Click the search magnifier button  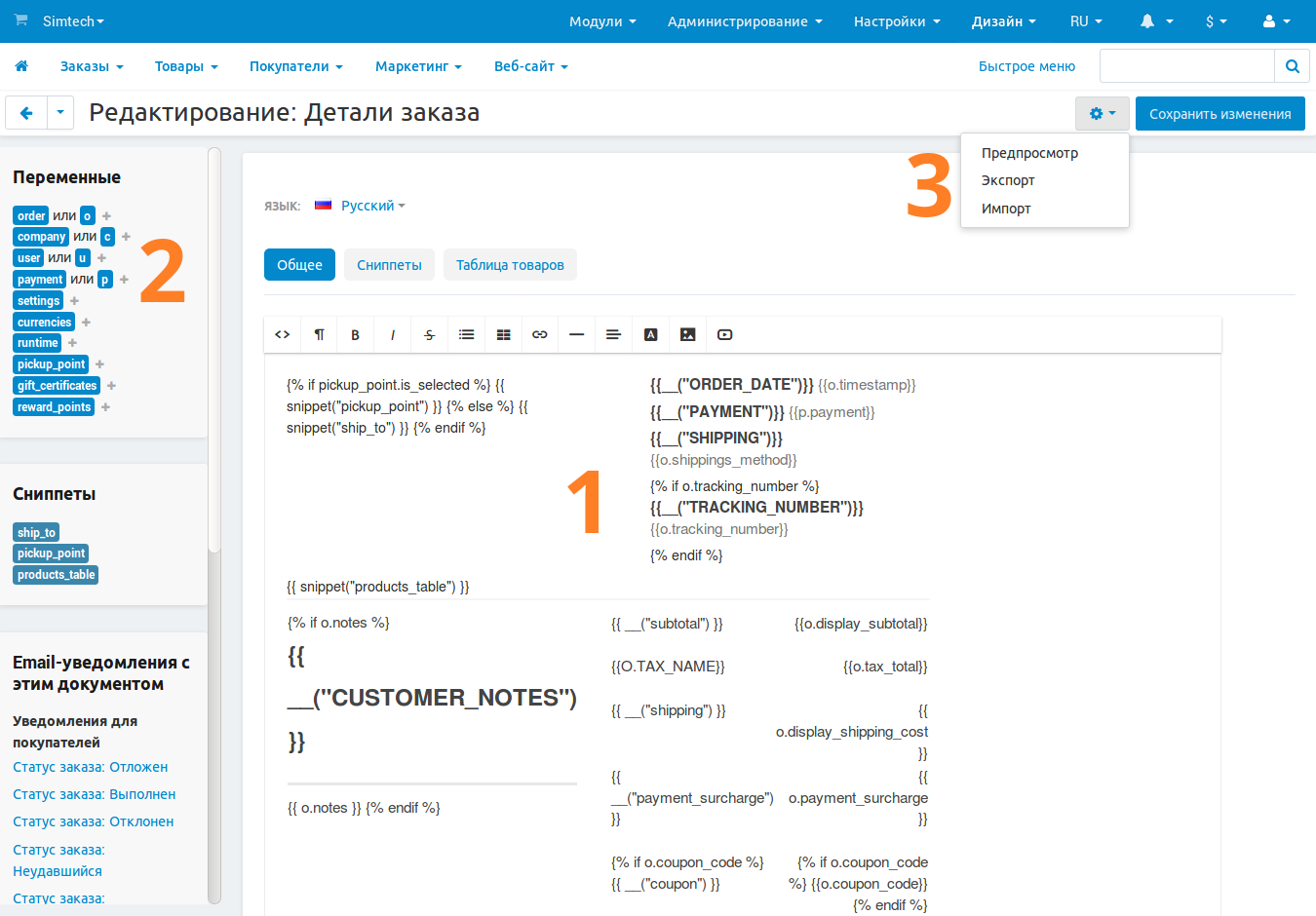click(x=1292, y=66)
